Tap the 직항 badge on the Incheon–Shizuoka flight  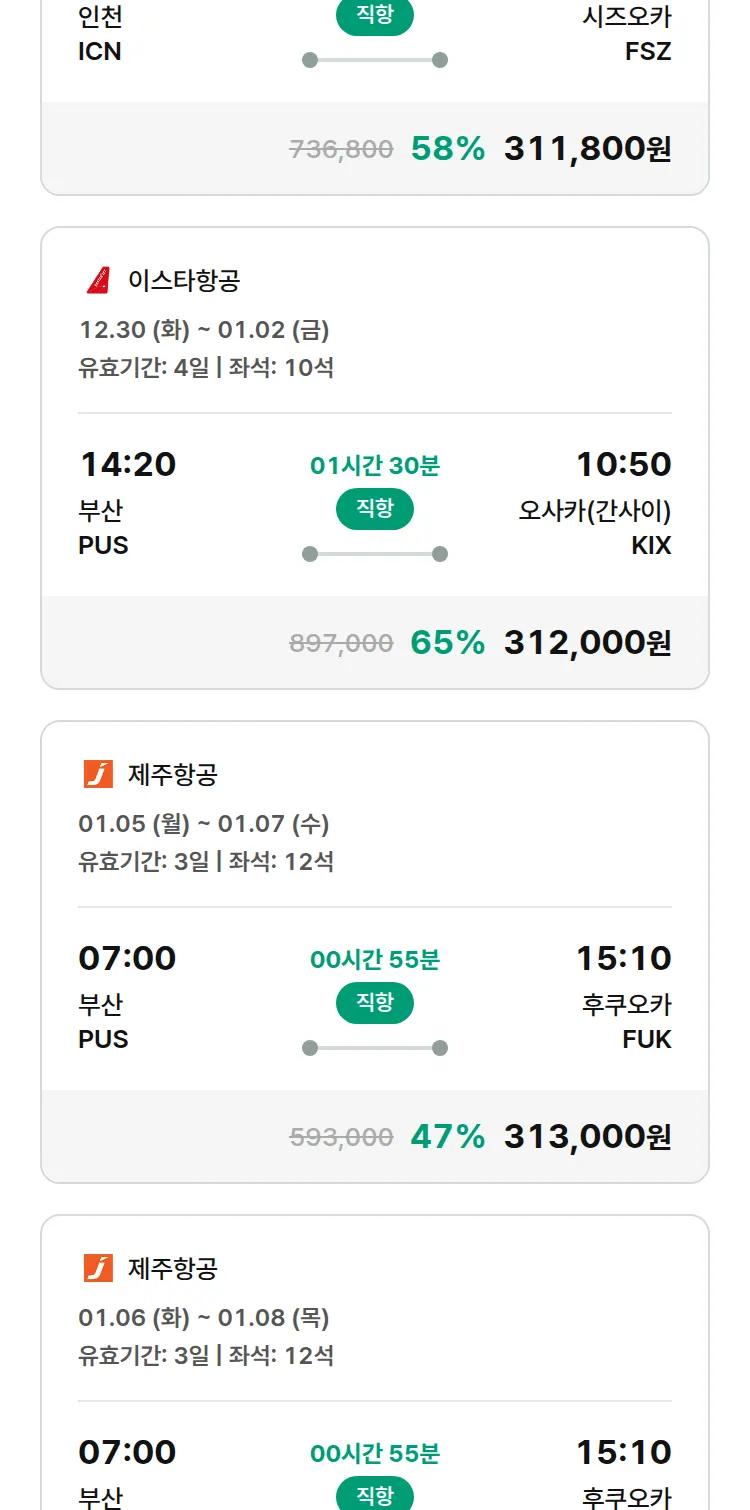[x=375, y=17]
